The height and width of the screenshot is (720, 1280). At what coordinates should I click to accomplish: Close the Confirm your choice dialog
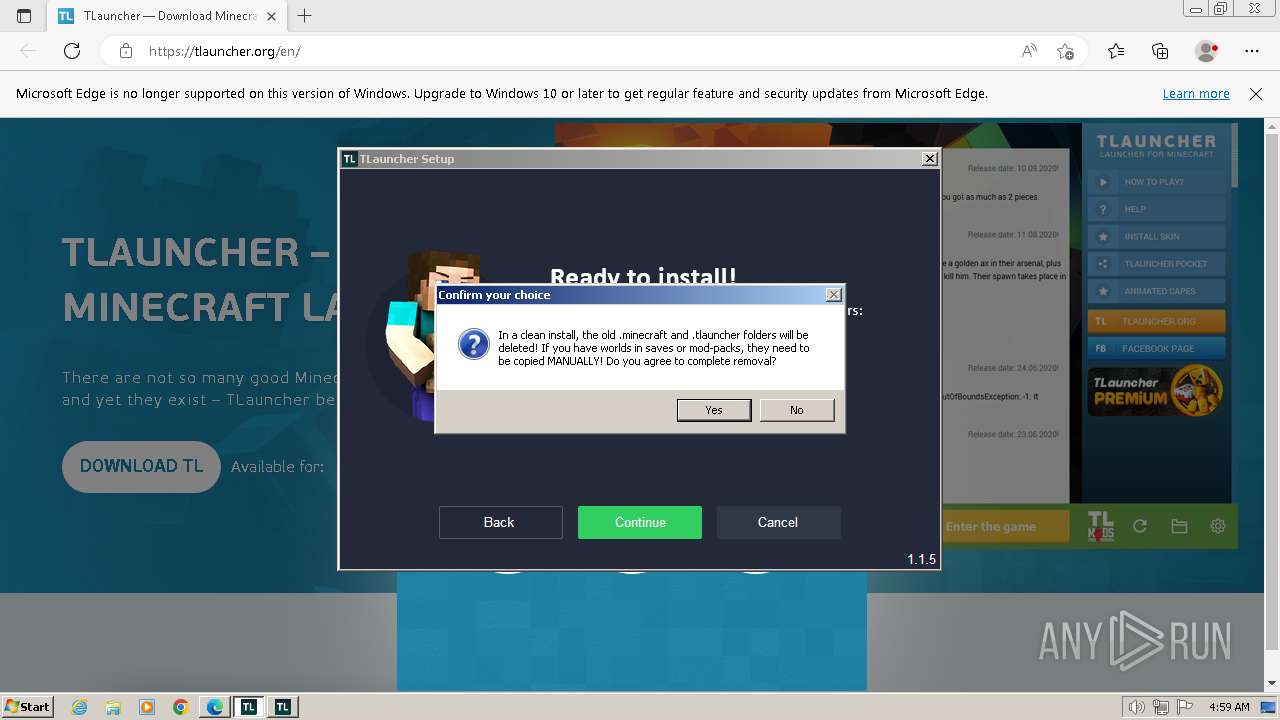point(833,295)
